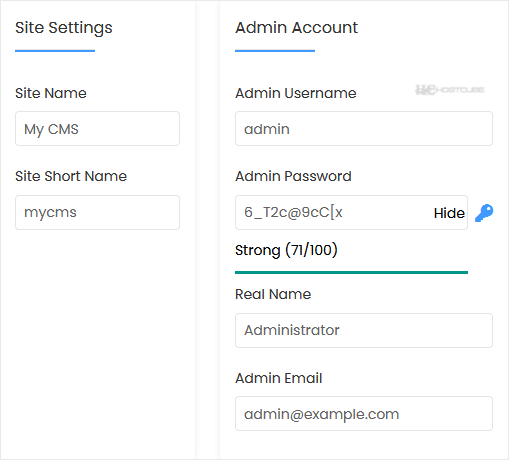Click the 'Real Name' label
Image resolution: width=509 pixels, height=460 pixels.
(273, 294)
